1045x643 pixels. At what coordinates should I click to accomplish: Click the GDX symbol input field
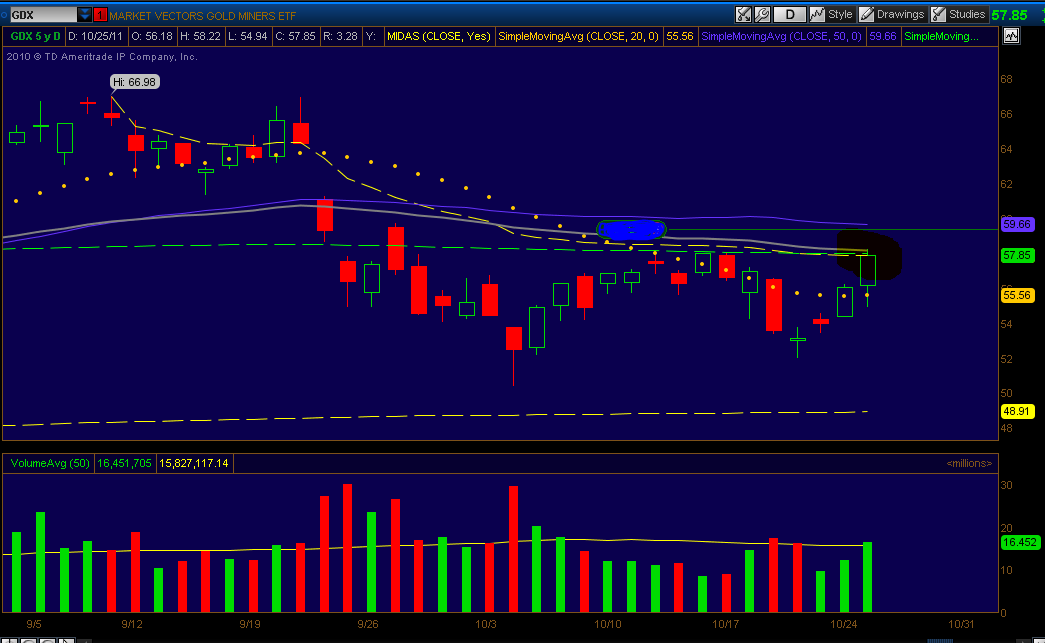43,15
